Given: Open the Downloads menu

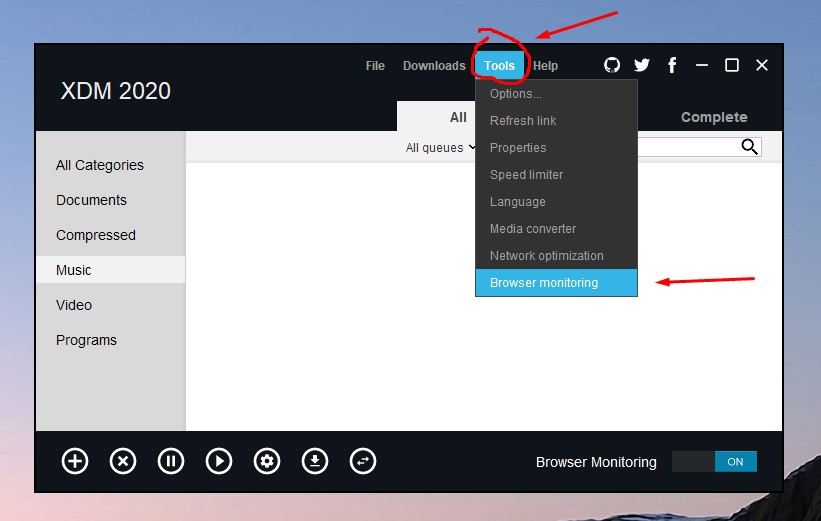Looking at the screenshot, I should click(434, 65).
